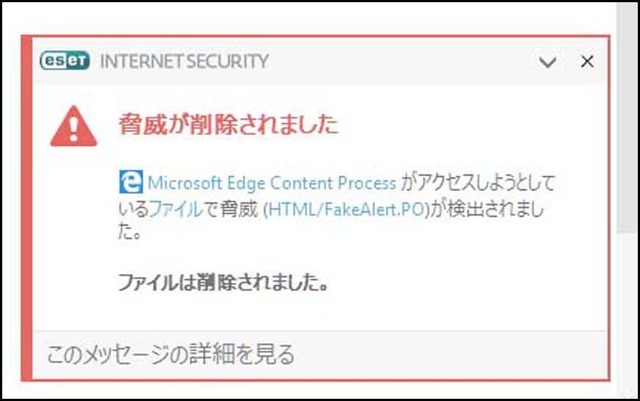Click the empty area of the notification header bar

tap(402, 61)
